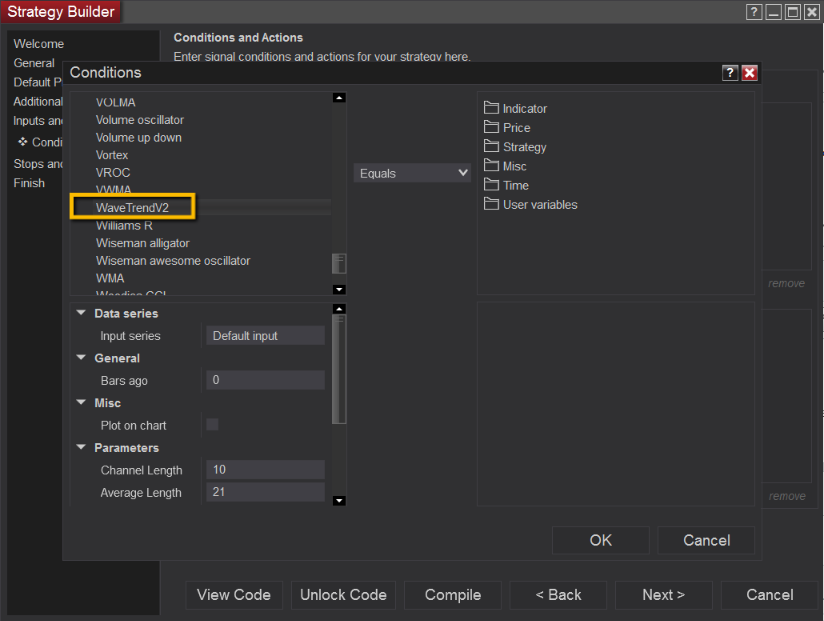Click the Misc folder icon
This screenshot has height=621, width=824.
[491, 165]
